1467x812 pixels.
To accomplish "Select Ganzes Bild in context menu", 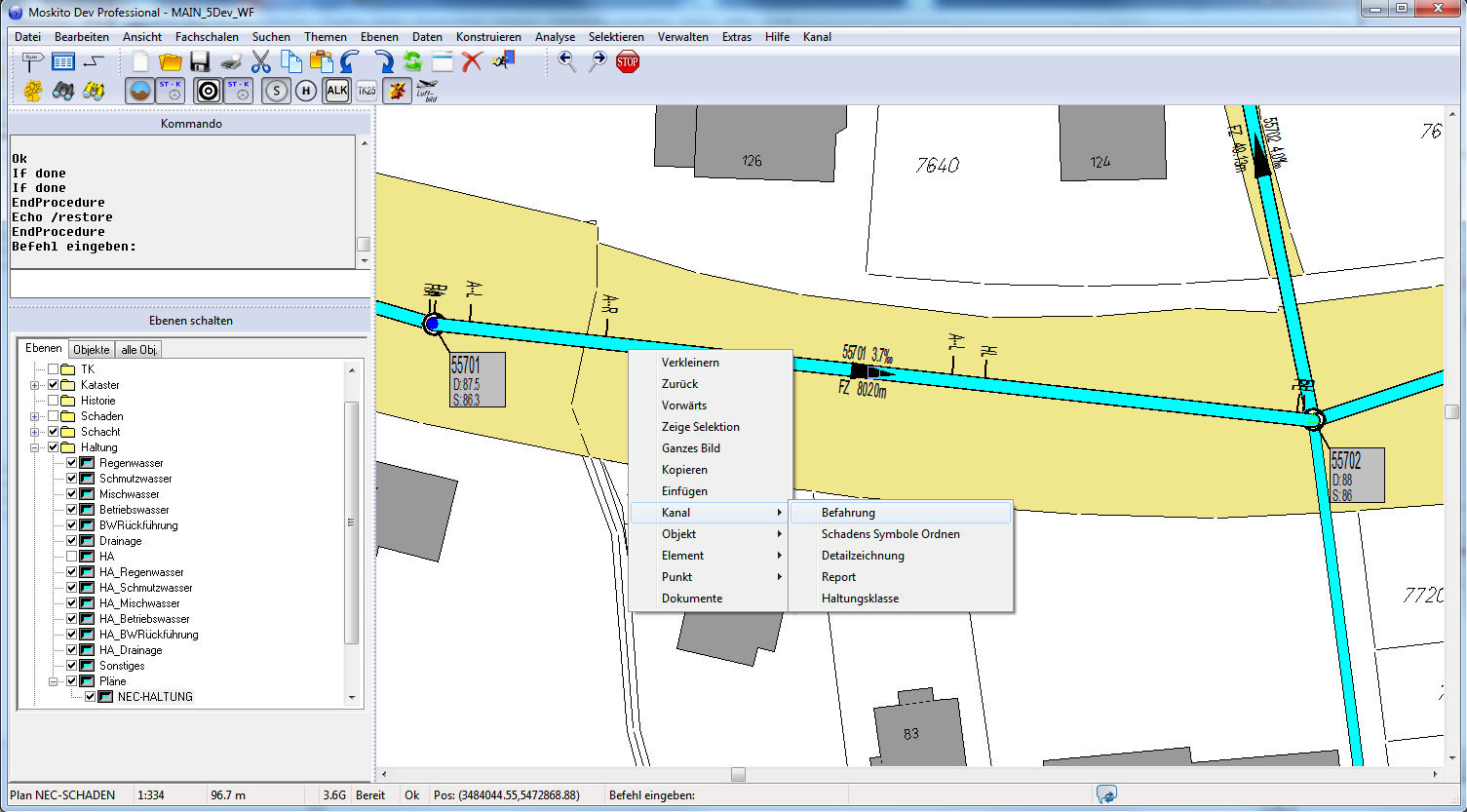I will (x=691, y=448).
